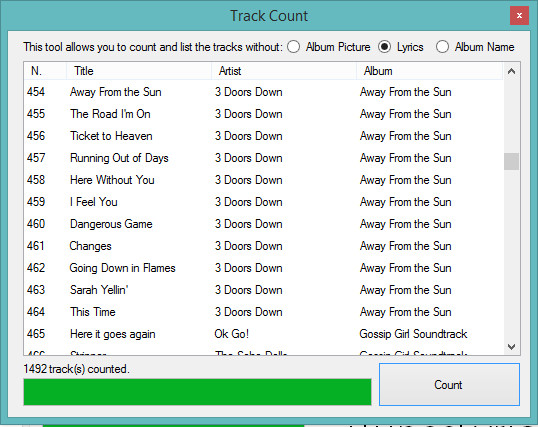538x427 pixels.
Task: Click the Count button
Action: point(449,384)
